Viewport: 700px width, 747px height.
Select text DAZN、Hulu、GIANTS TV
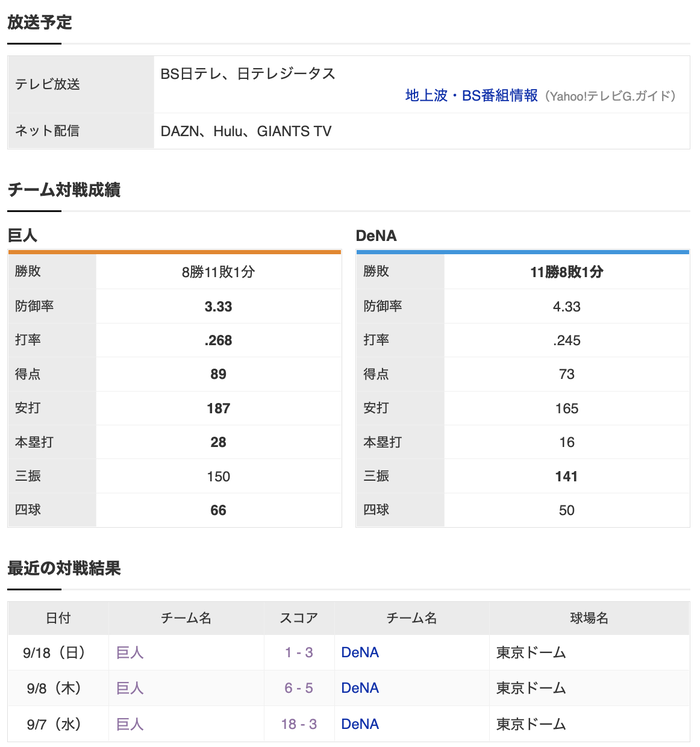pyautogui.click(x=246, y=131)
